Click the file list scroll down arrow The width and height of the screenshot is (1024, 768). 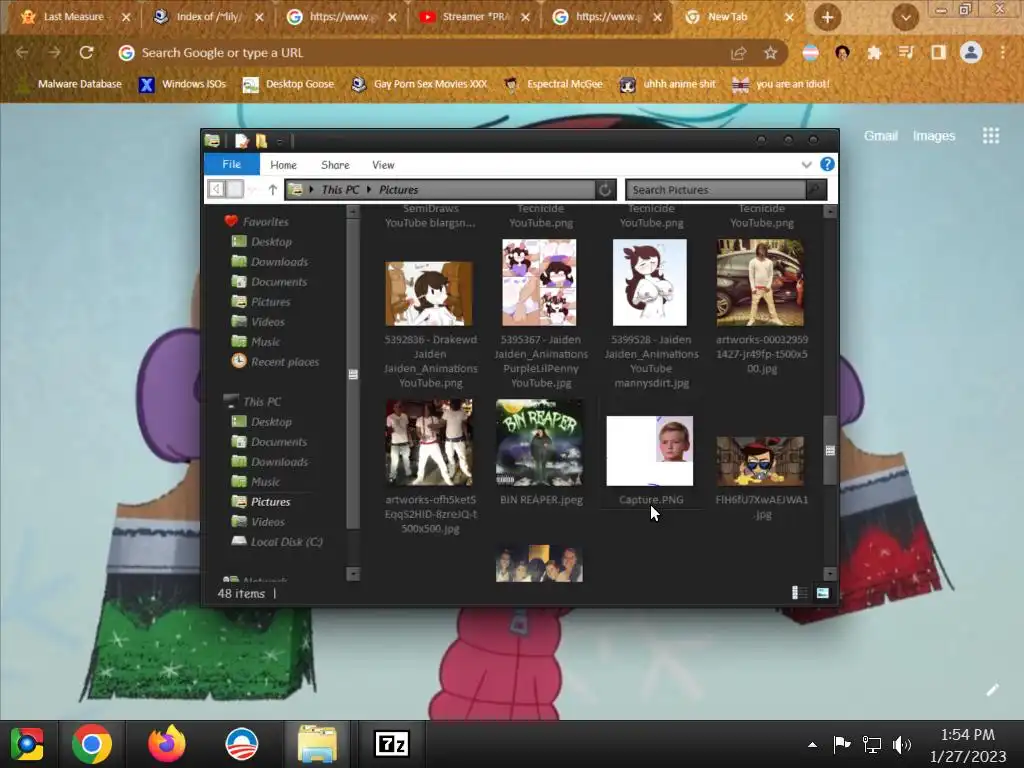(x=830, y=573)
